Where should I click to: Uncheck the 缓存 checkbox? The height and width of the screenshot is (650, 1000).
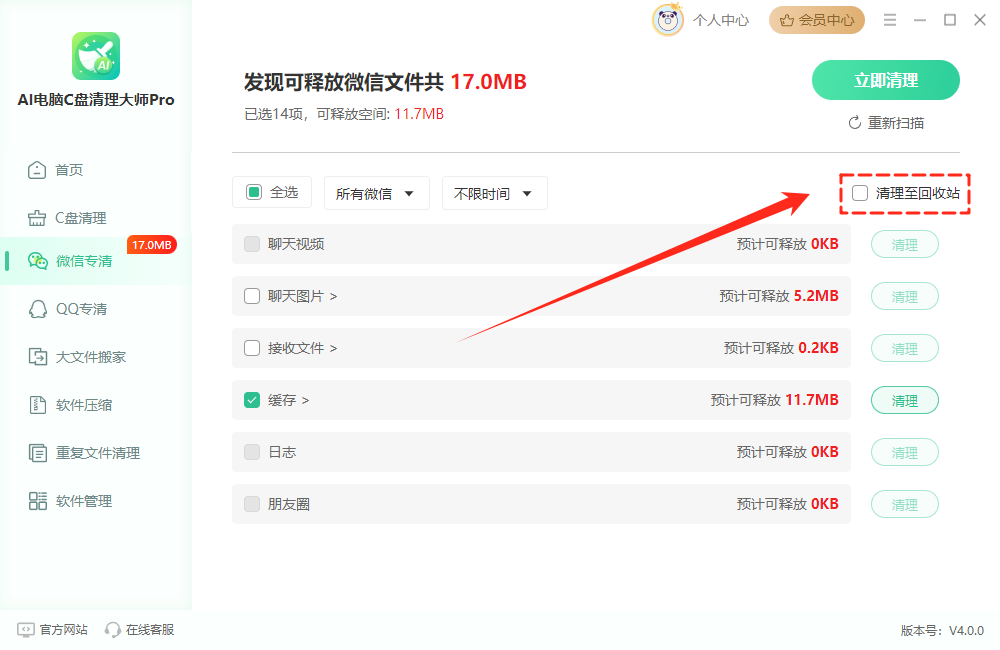point(252,400)
